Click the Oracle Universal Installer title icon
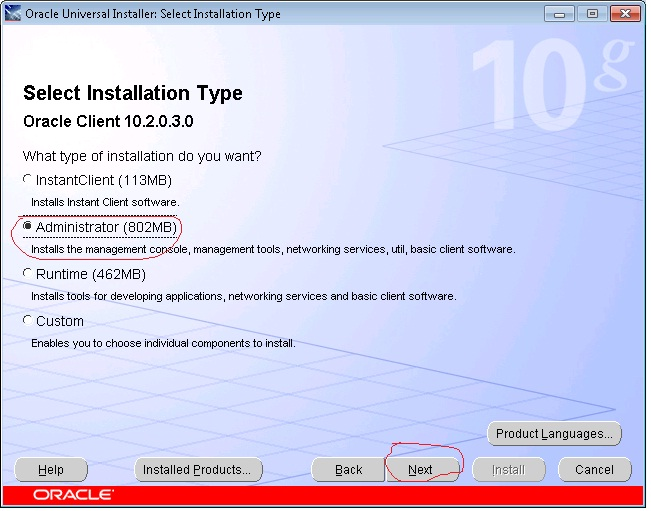This screenshot has width=651, height=511. (x=12, y=13)
